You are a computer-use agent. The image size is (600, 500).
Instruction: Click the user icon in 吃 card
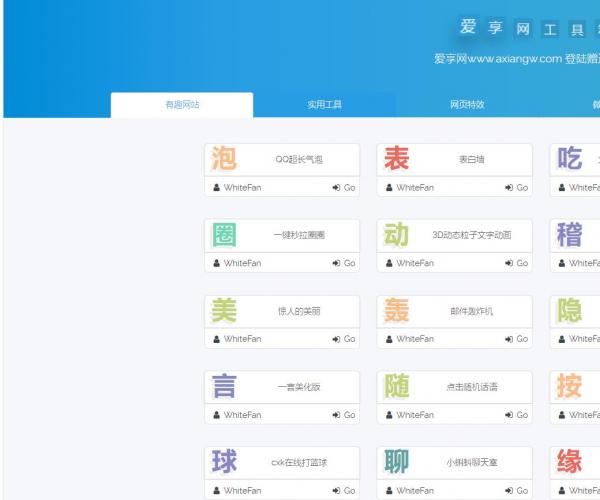coord(562,187)
